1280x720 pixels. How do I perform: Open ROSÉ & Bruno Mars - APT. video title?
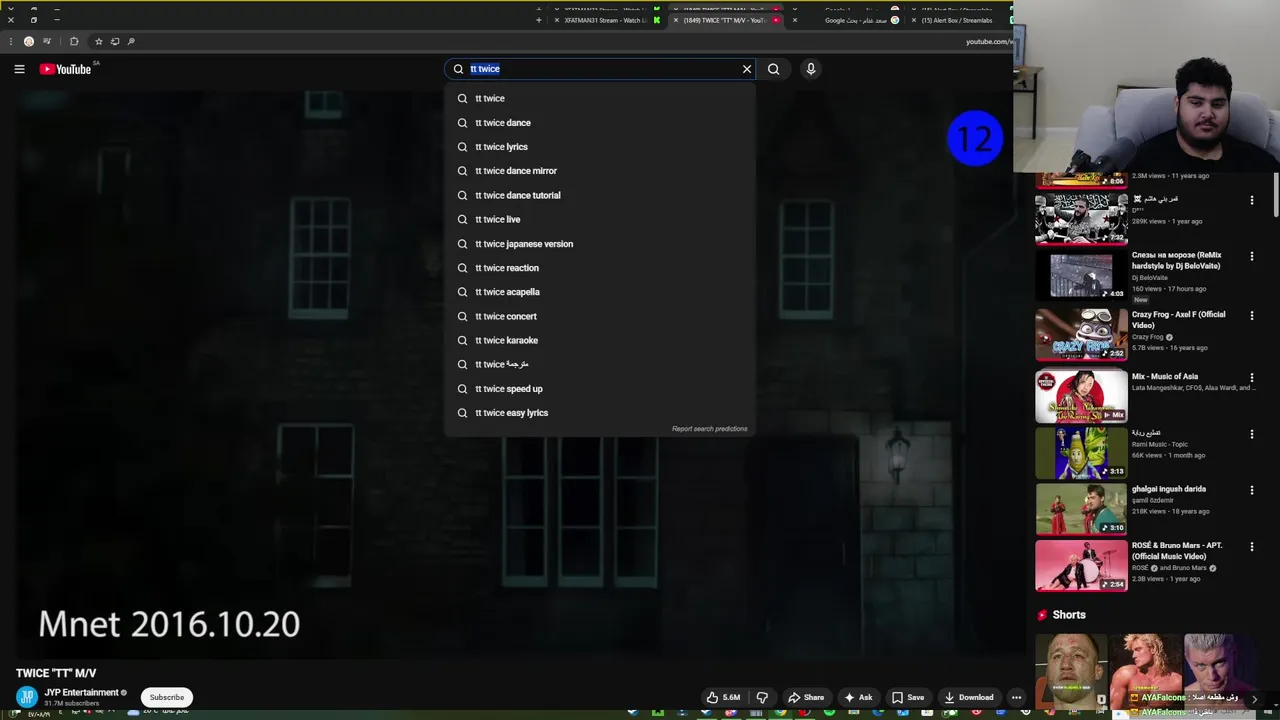point(1177,551)
